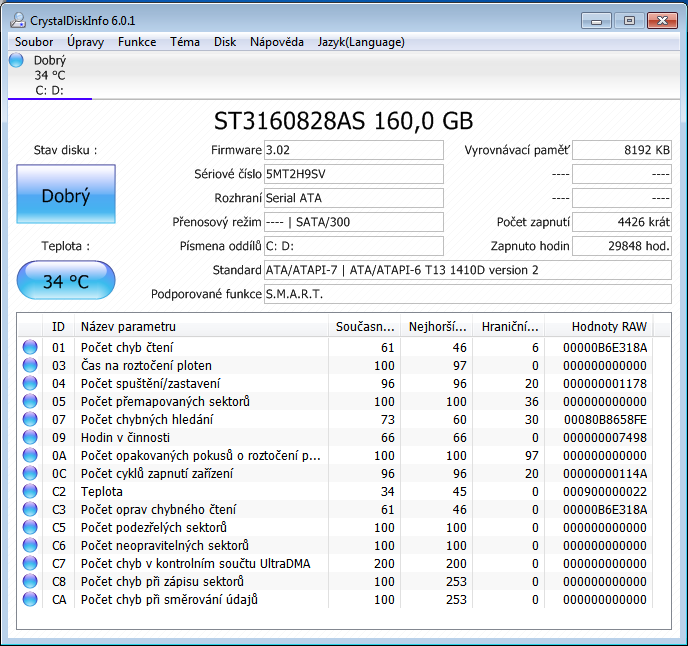The width and height of the screenshot is (688, 646).
Task: Select the Čas na roztočení ploten parameter name
Action: (x=146, y=366)
